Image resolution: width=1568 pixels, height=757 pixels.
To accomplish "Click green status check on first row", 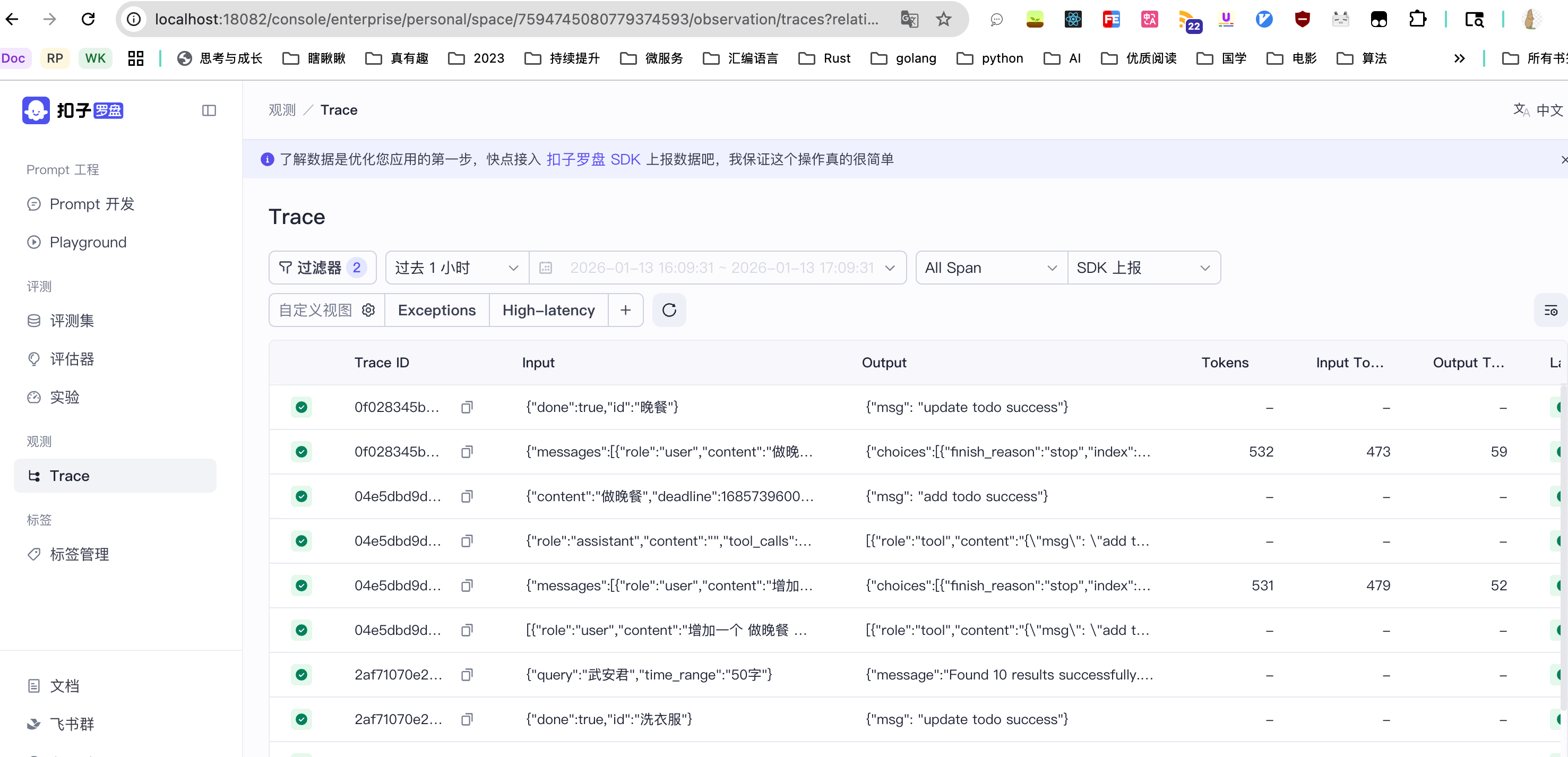I will tap(301, 407).
